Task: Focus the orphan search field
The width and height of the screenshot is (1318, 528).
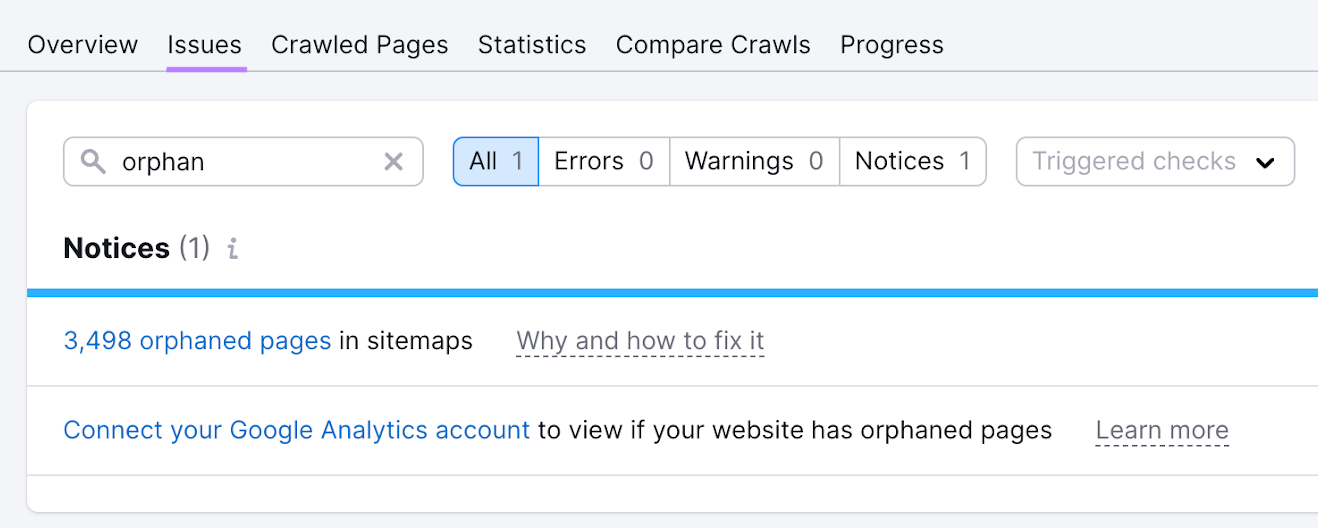Action: (245, 162)
